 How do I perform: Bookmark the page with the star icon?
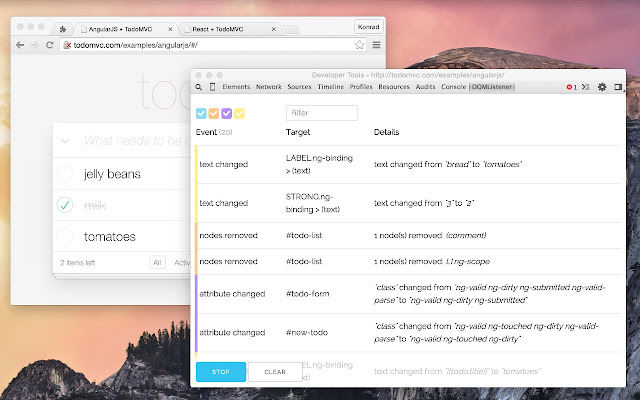[x=359, y=45]
